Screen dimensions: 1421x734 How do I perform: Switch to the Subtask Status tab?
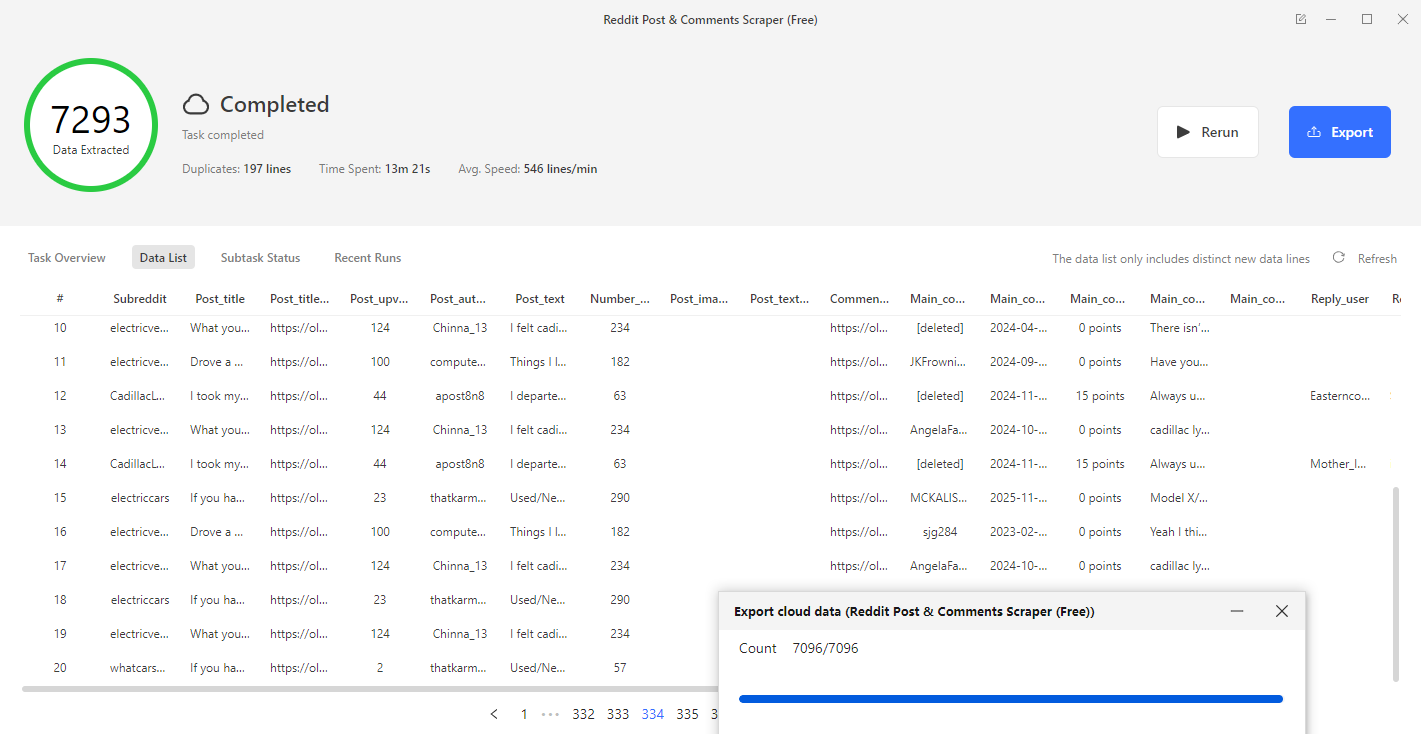tap(260, 258)
